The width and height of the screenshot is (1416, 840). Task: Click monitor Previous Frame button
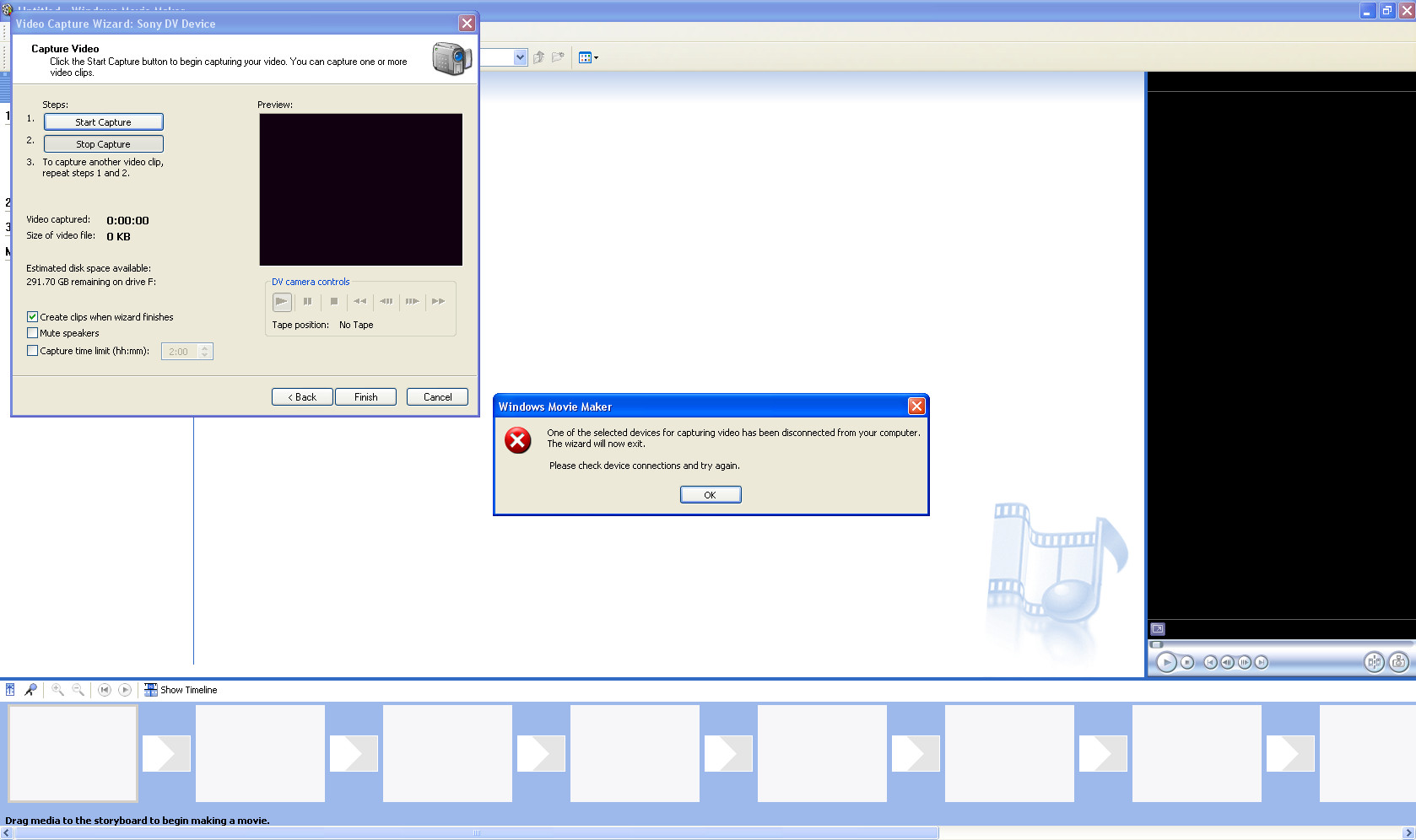(x=1227, y=662)
